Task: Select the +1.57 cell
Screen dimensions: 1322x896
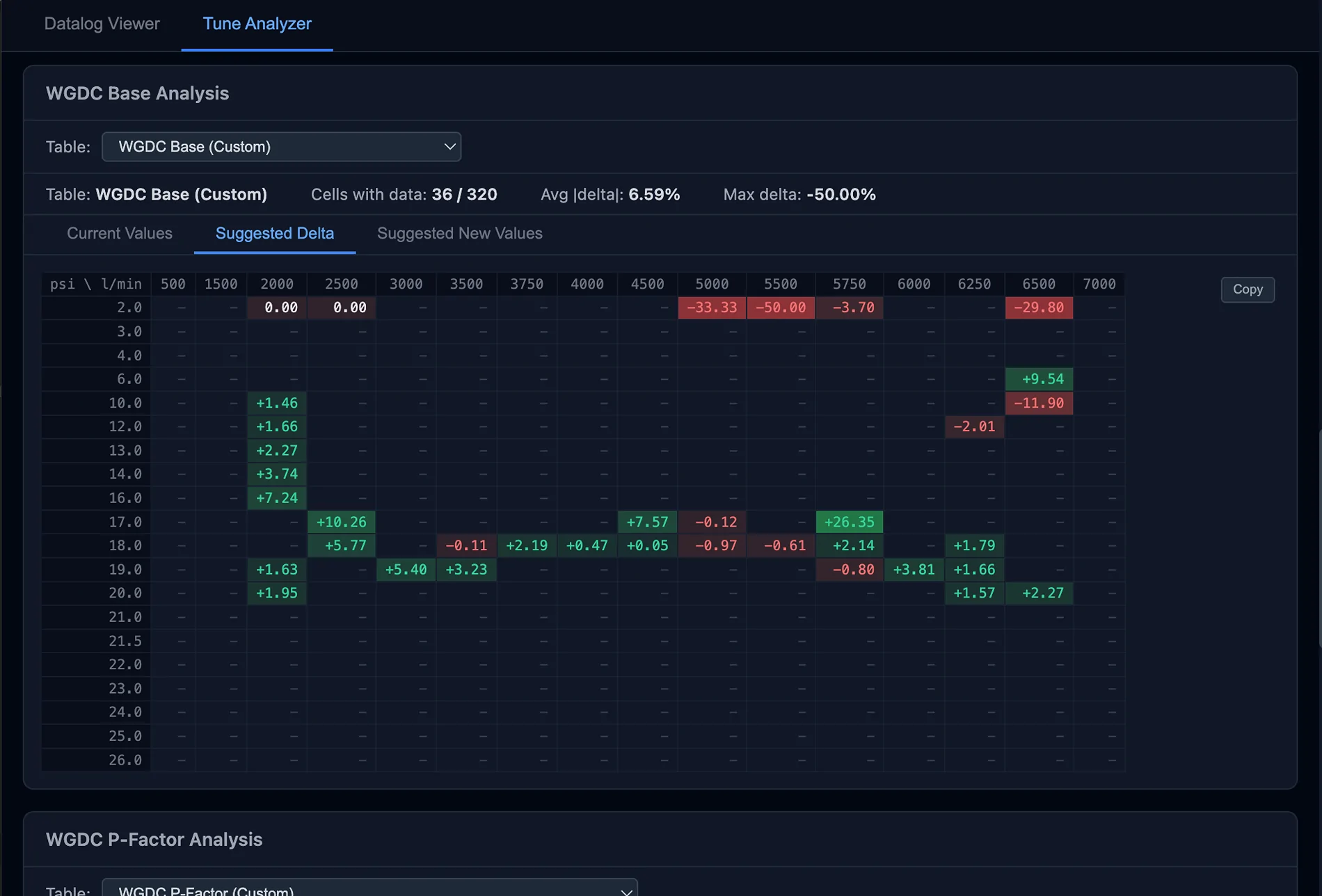Action: click(x=974, y=593)
